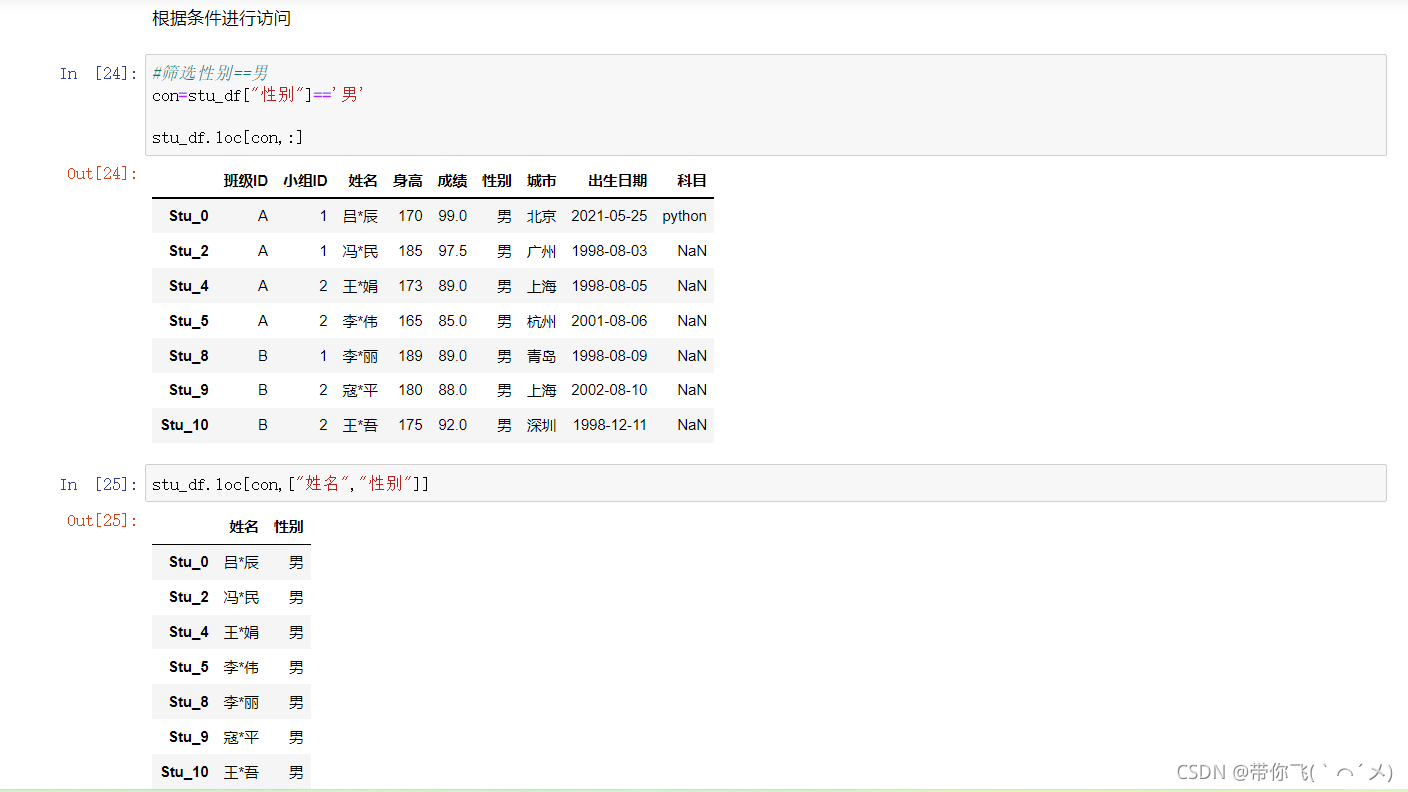Click the Stu_9 index in Out[24] table
The width and height of the screenshot is (1408, 792).
pos(189,390)
